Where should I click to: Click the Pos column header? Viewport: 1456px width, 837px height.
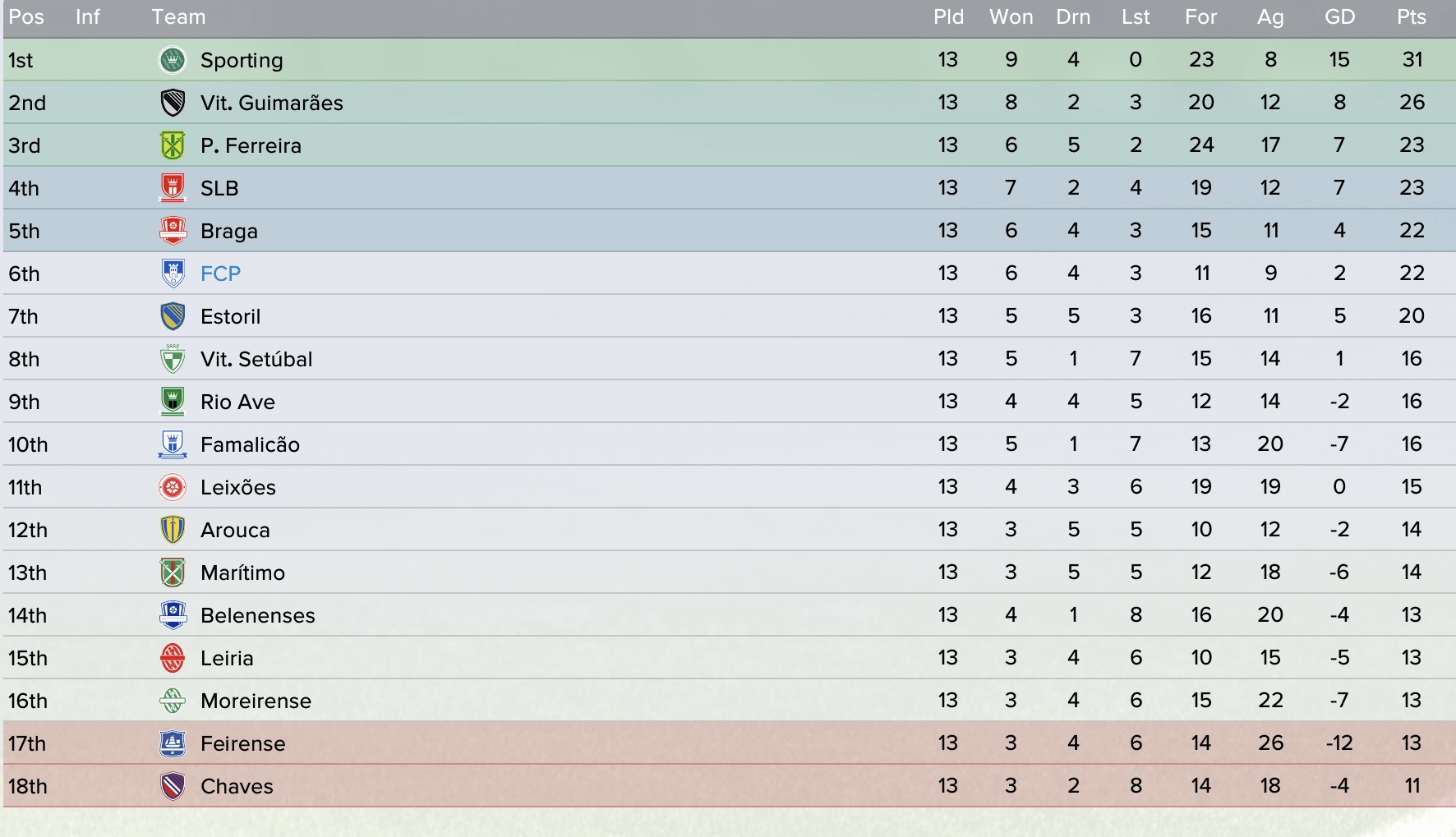click(x=26, y=17)
